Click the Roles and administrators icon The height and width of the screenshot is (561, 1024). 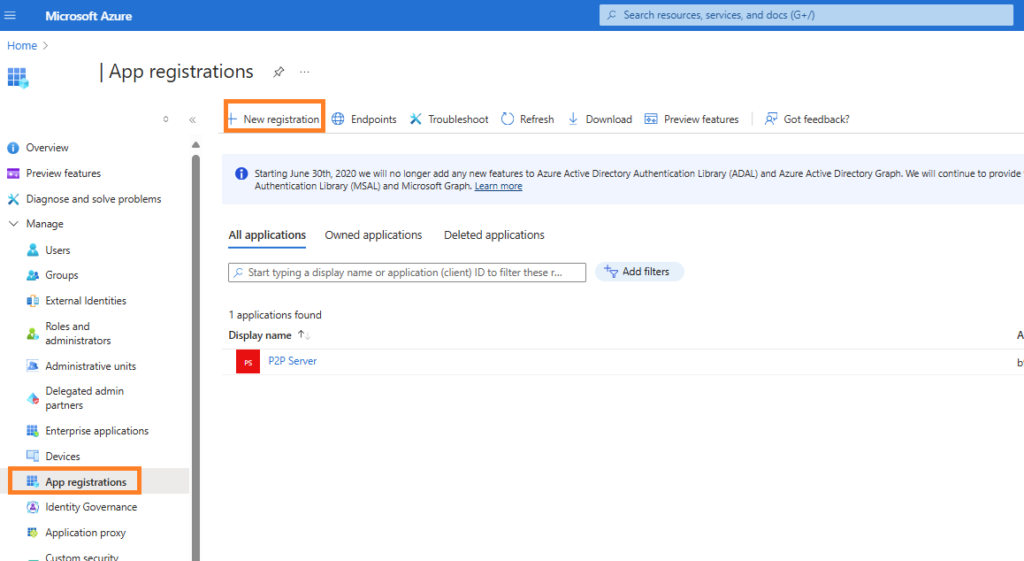click(x=33, y=334)
